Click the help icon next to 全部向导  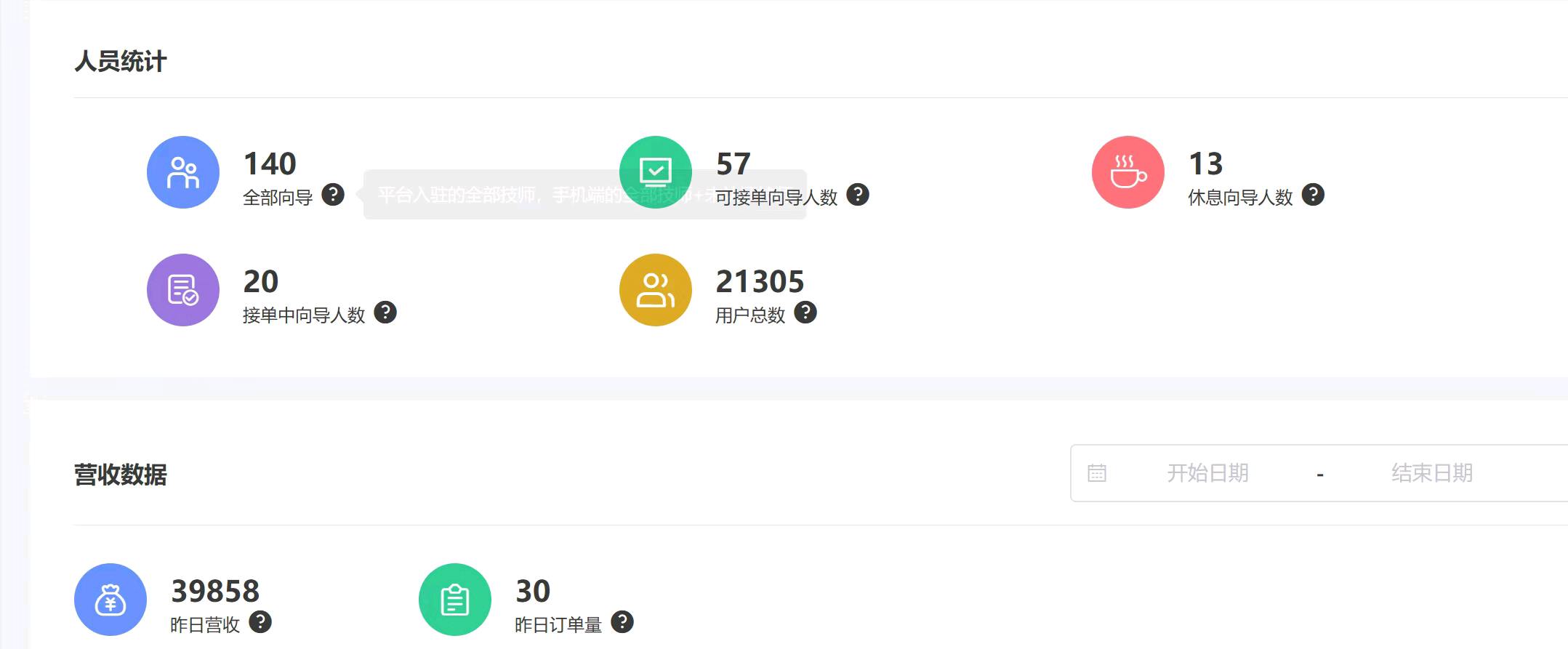[333, 195]
